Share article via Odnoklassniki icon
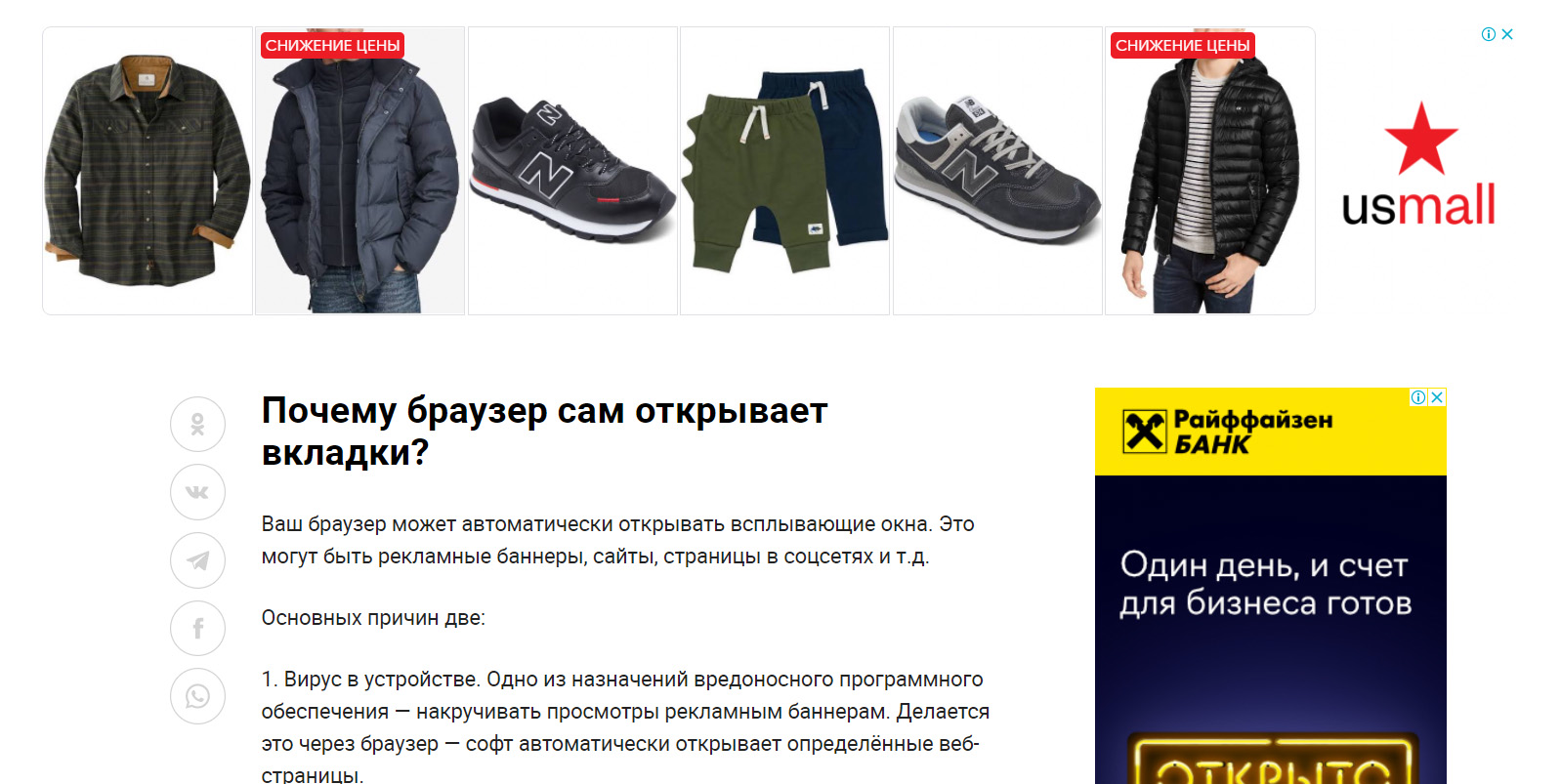1561x784 pixels. click(x=197, y=424)
